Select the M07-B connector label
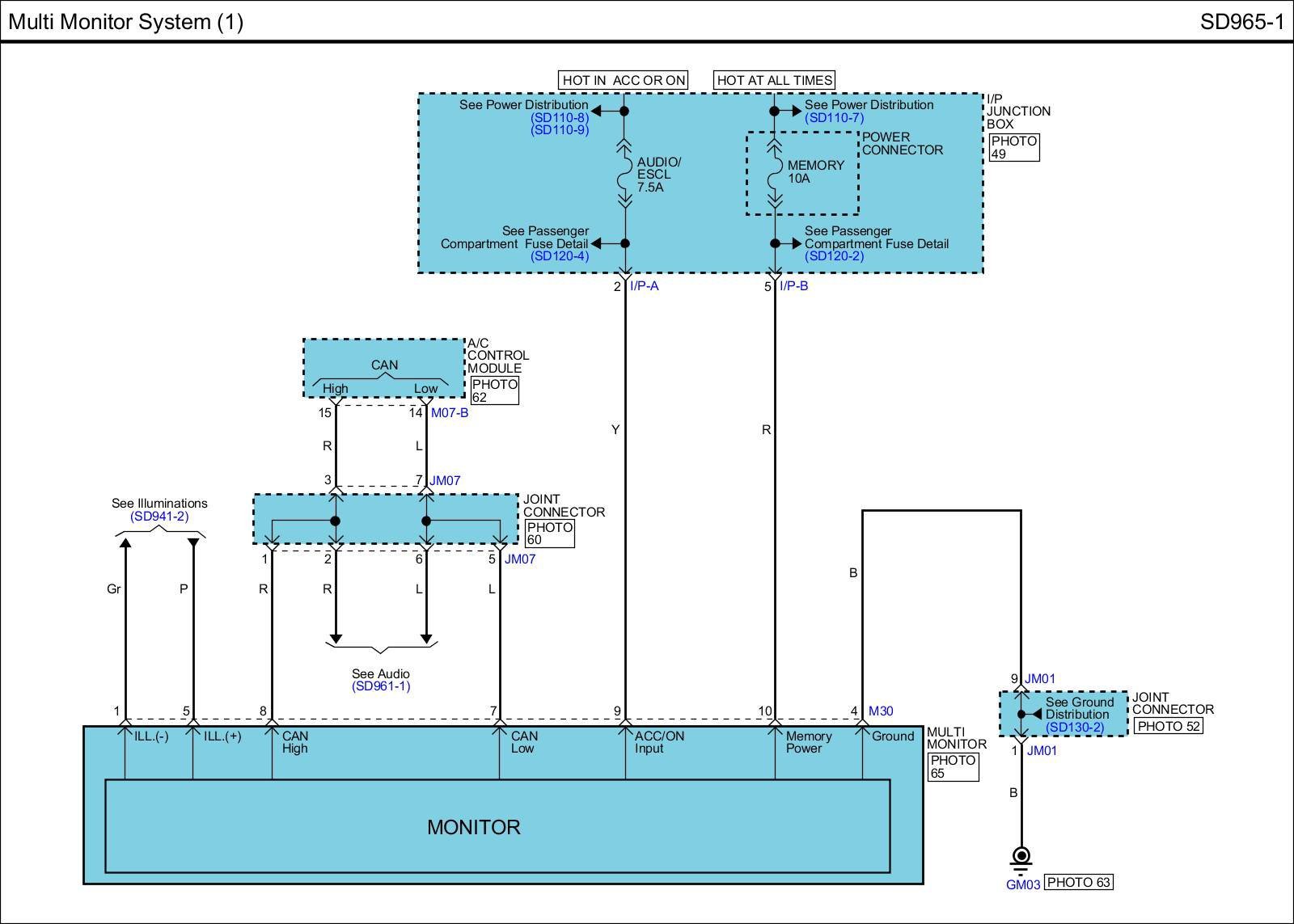1294x924 pixels. click(450, 413)
